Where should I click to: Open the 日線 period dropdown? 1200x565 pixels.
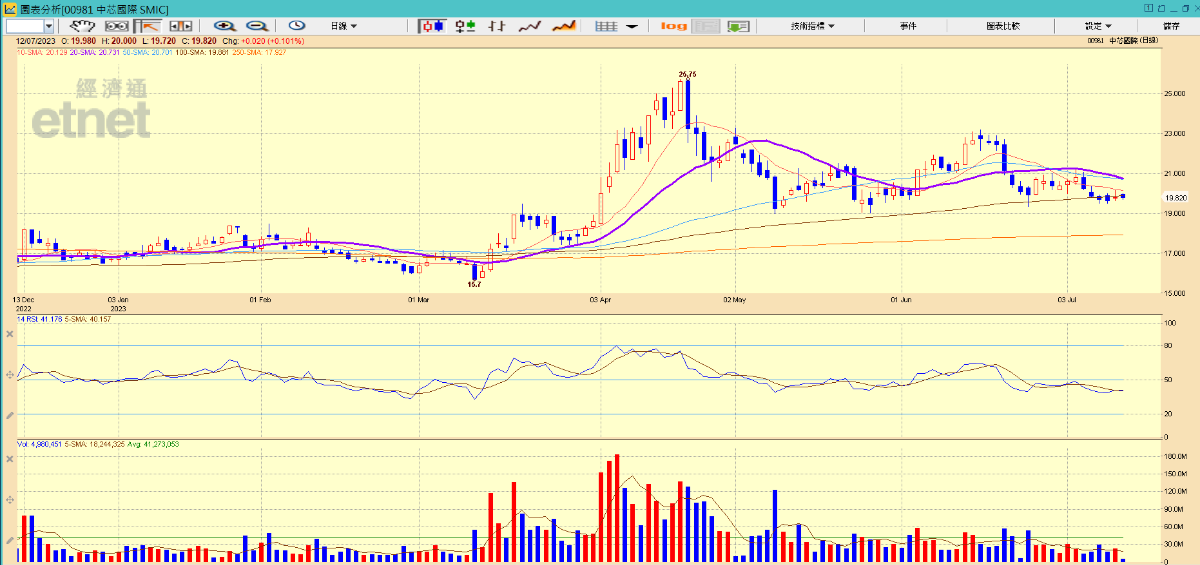[x=344, y=26]
